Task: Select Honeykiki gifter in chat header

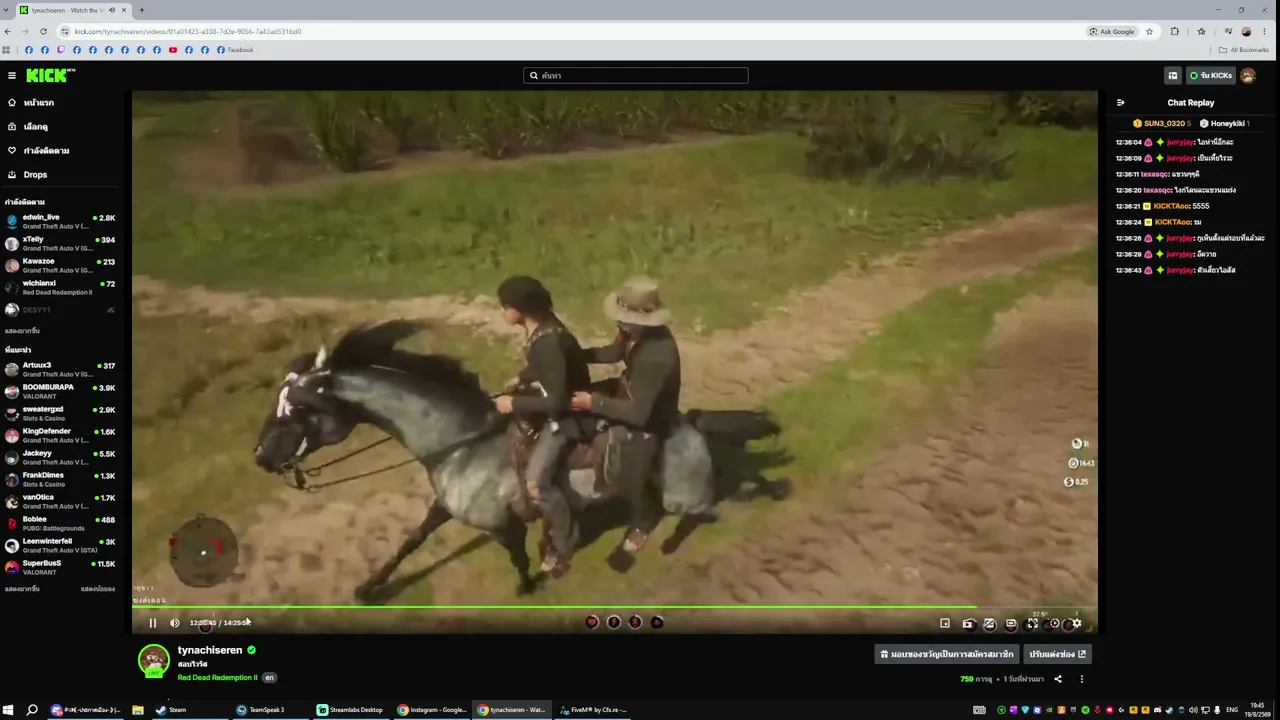Action: (1226, 123)
